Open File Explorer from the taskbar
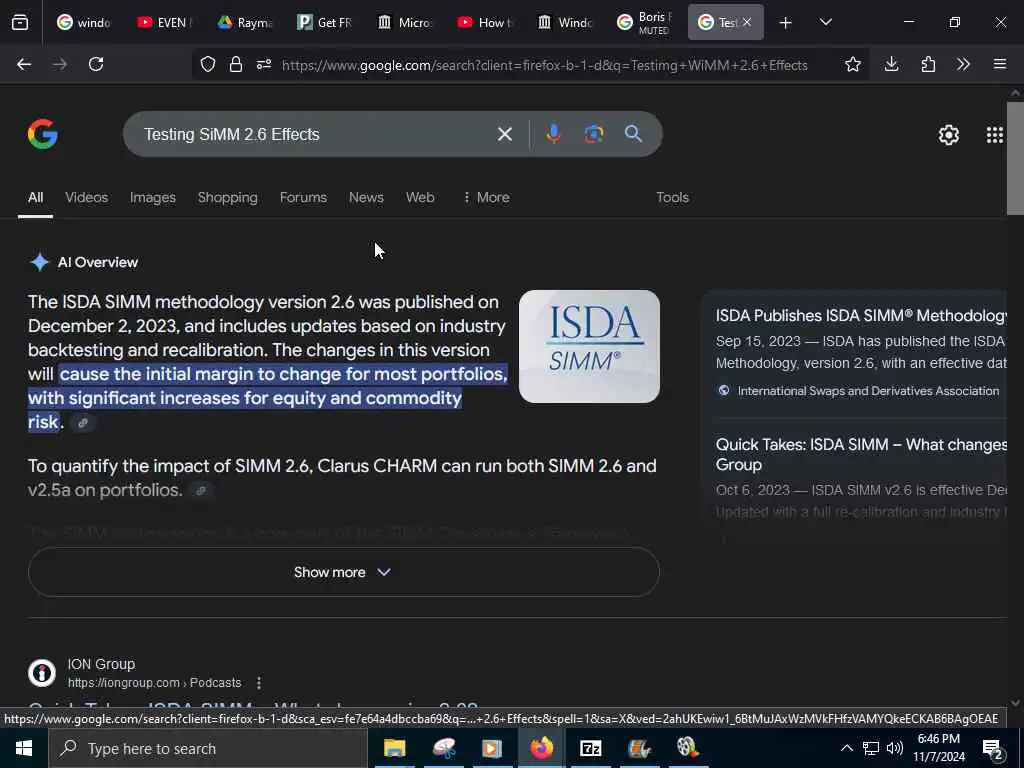 [x=394, y=748]
